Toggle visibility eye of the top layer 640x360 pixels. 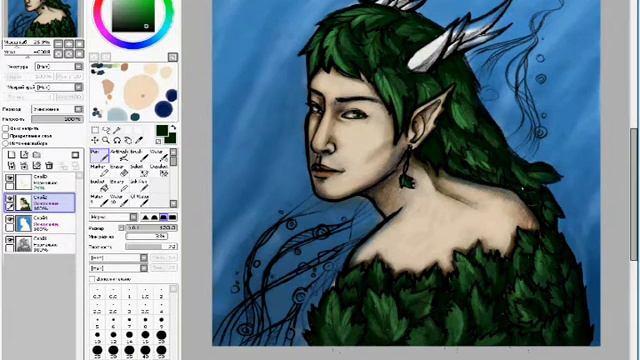(x=9, y=178)
